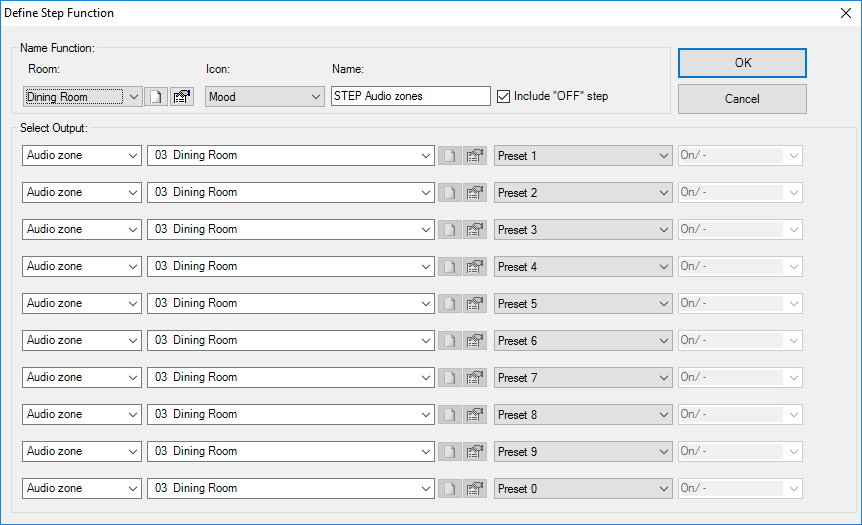Click the new page icon in Preset 1 row

(450, 156)
